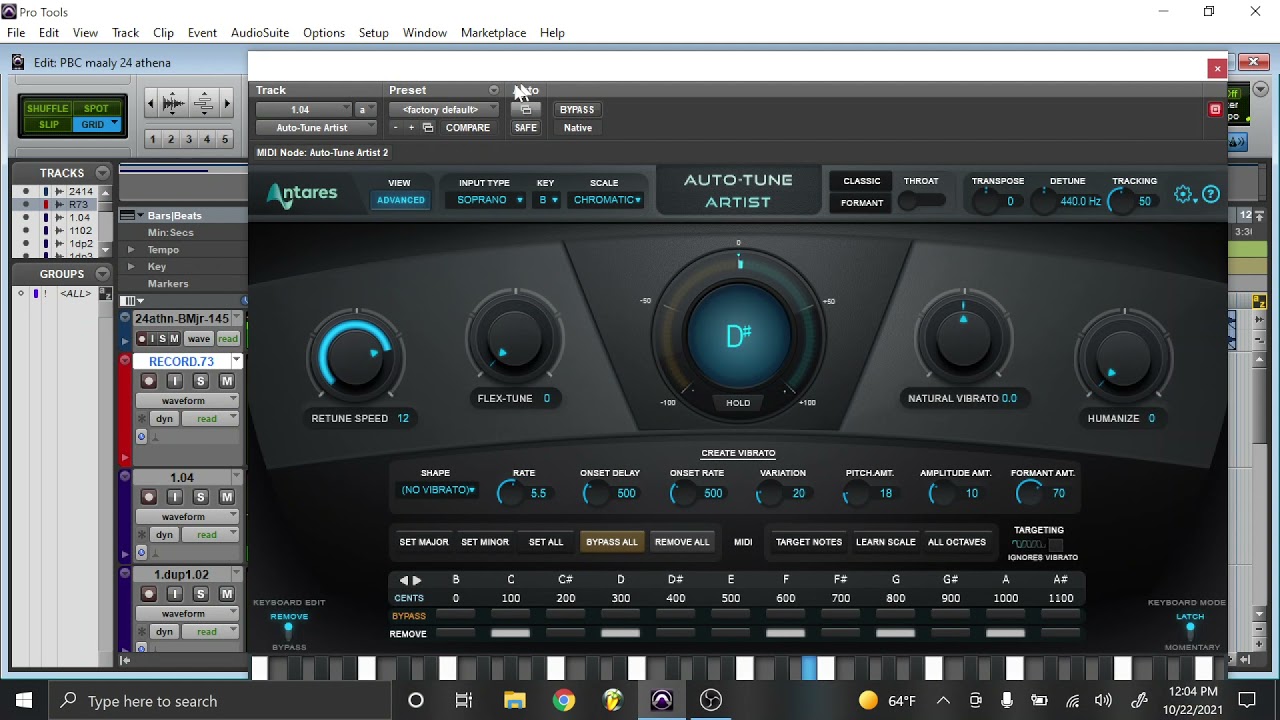Image resolution: width=1280 pixels, height=720 pixels.
Task: Toggle Formant correction mode
Action: pyautogui.click(x=862, y=203)
